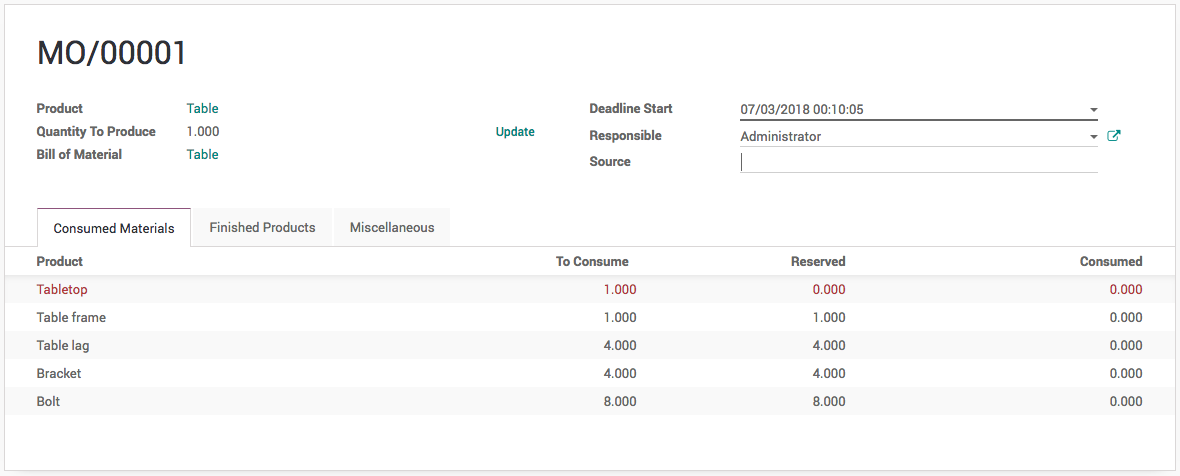The image size is (1180, 476).
Task: Click the Administrator responsible field
Action: (910, 136)
